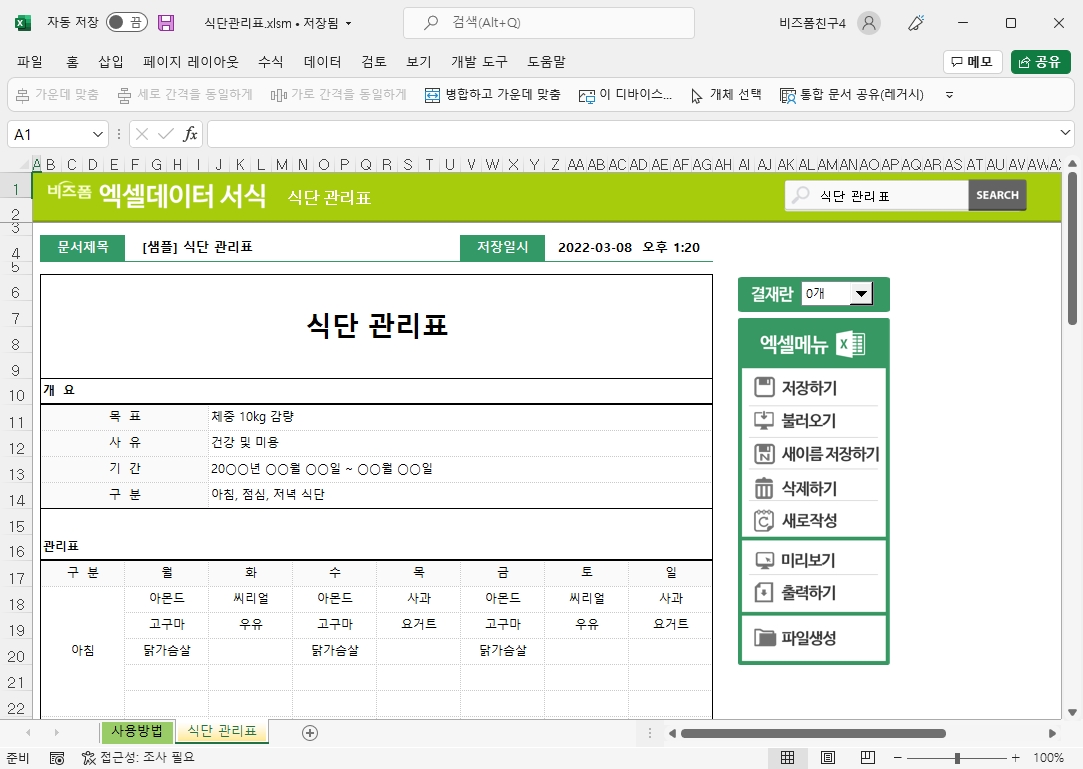Click the insert function fx icon
This screenshot has height=769, width=1083.
click(x=190, y=134)
